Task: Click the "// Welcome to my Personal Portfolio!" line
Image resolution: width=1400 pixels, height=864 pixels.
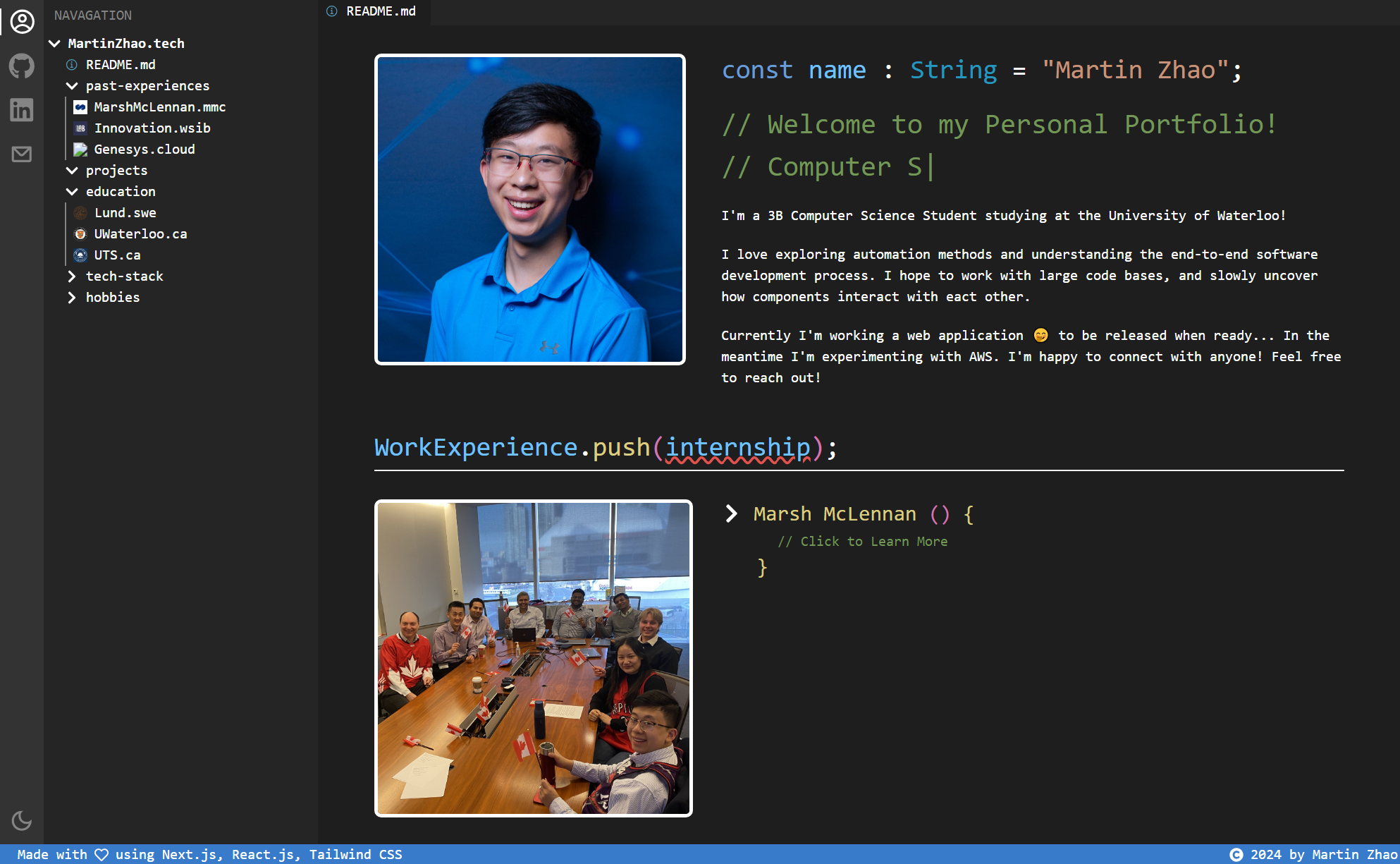Action: click(1000, 125)
